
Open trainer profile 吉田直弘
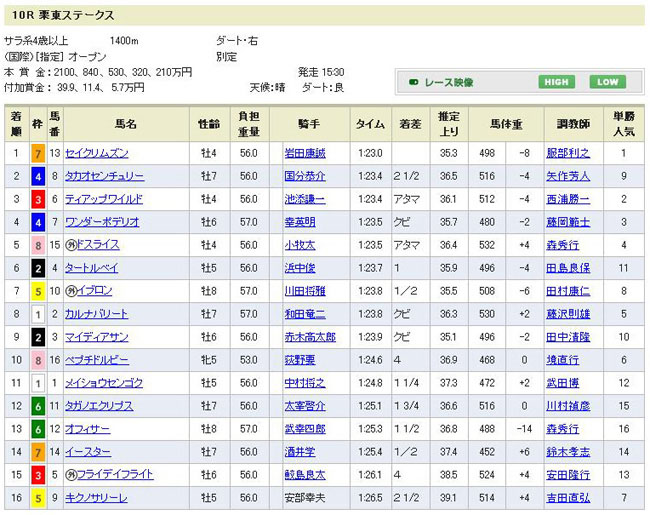tap(567, 497)
